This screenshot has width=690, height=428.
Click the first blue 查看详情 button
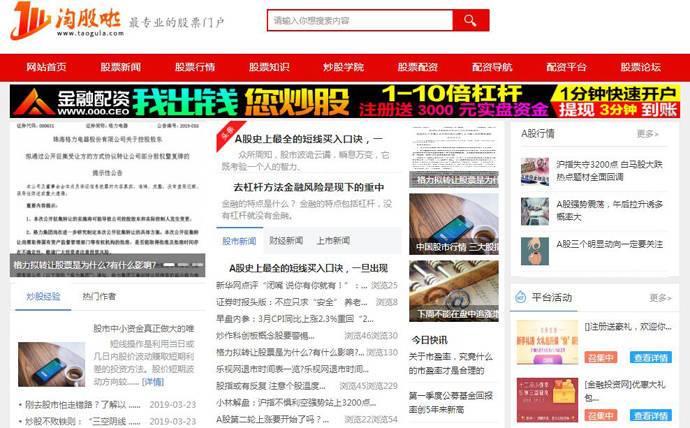pyautogui.click(x=651, y=357)
